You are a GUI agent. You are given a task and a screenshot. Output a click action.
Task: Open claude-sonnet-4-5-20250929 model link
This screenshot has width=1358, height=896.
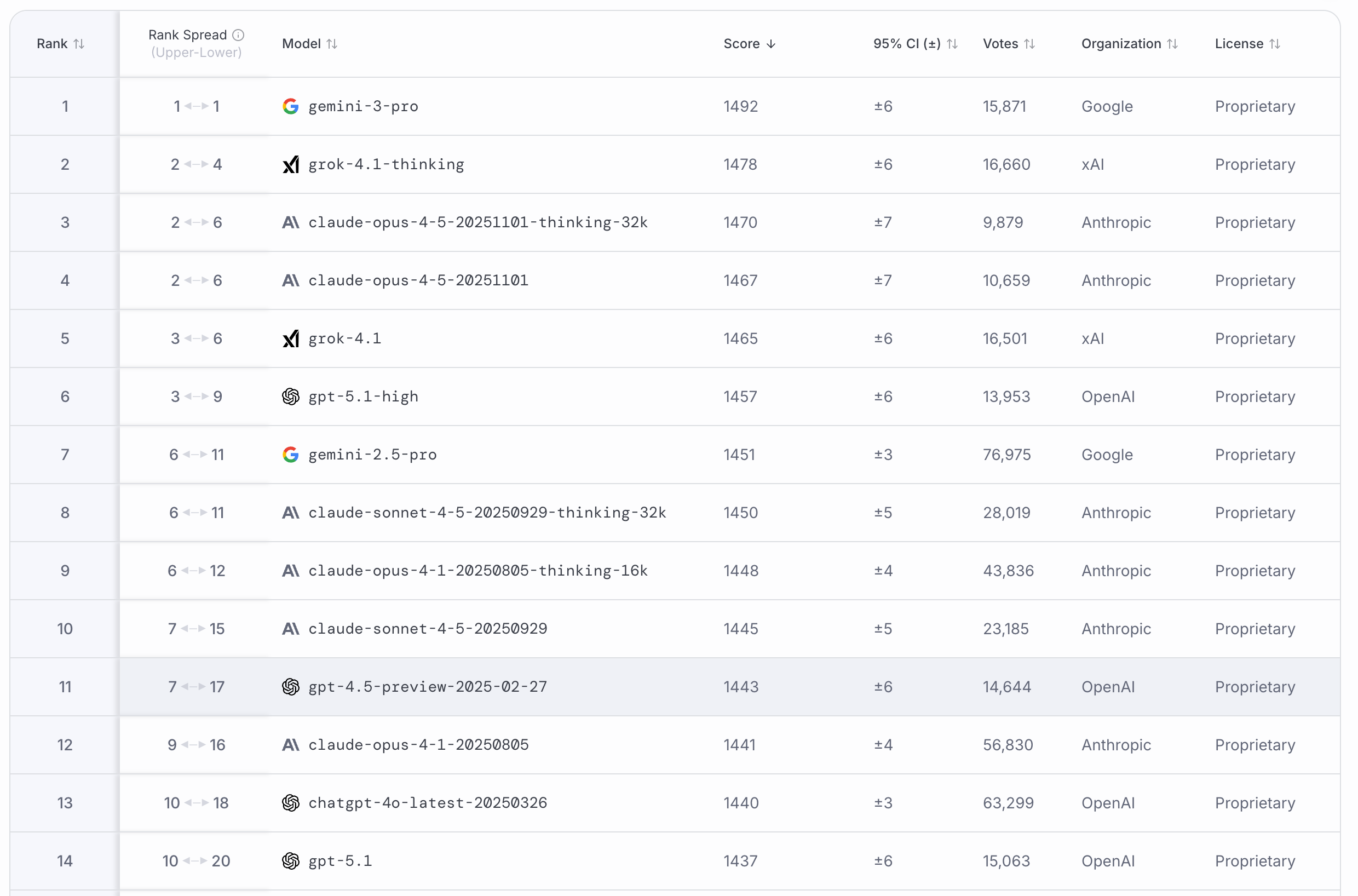click(x=427, y=629)
